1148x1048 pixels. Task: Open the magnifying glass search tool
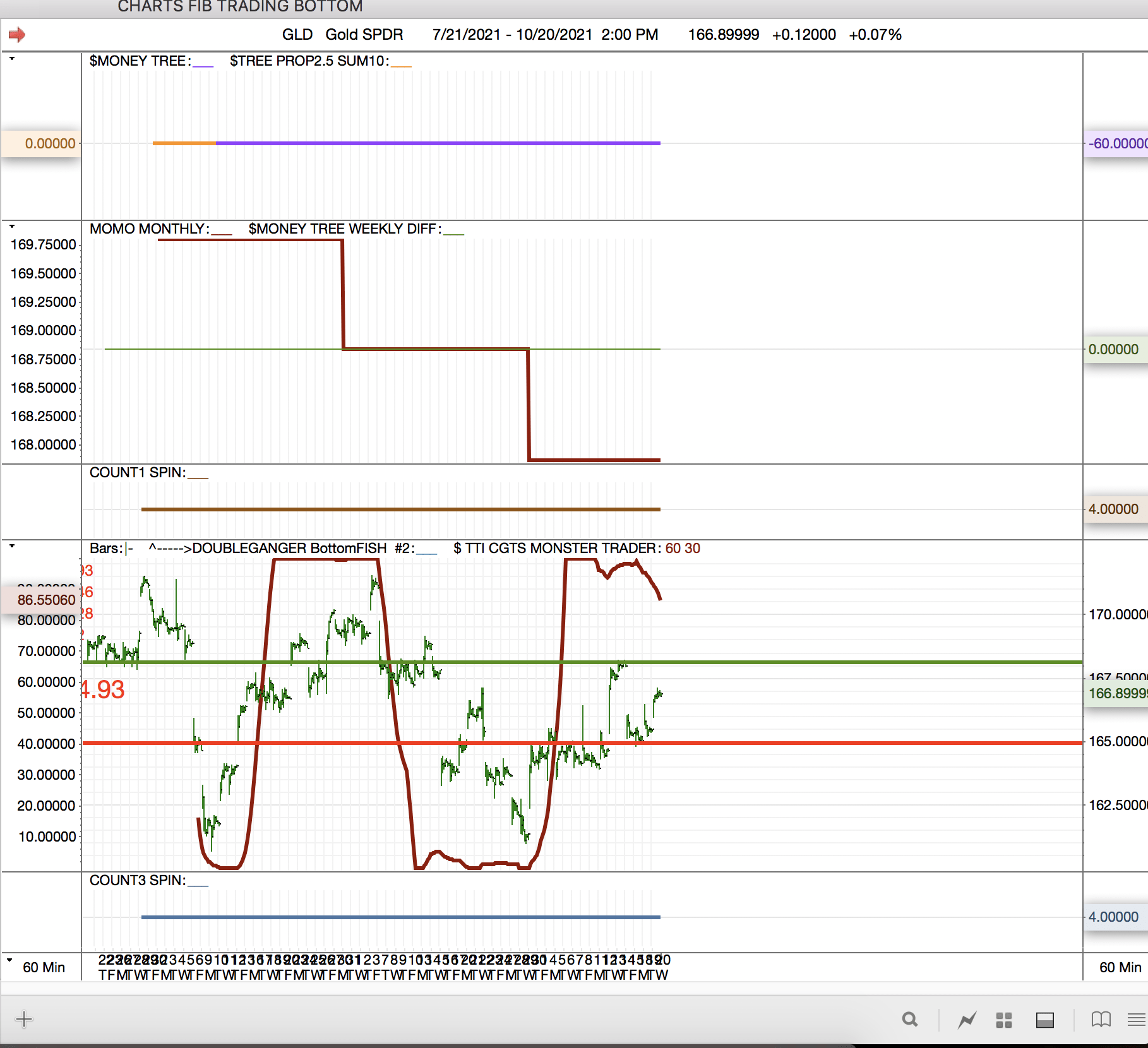click(x=909, y=1020)
